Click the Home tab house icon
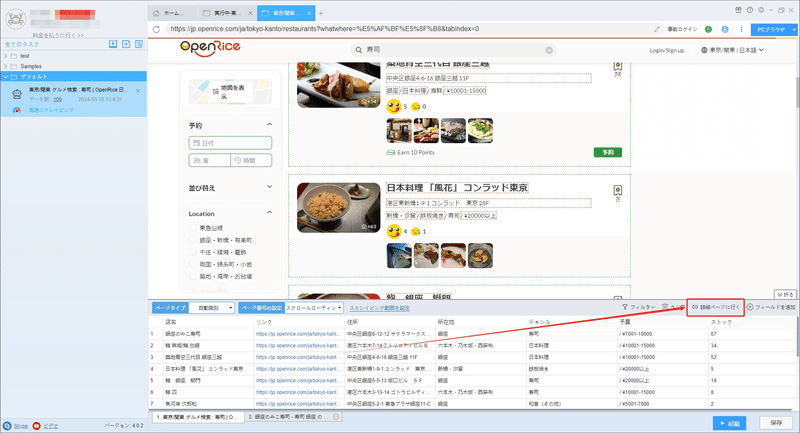 (x=156, y=13)
